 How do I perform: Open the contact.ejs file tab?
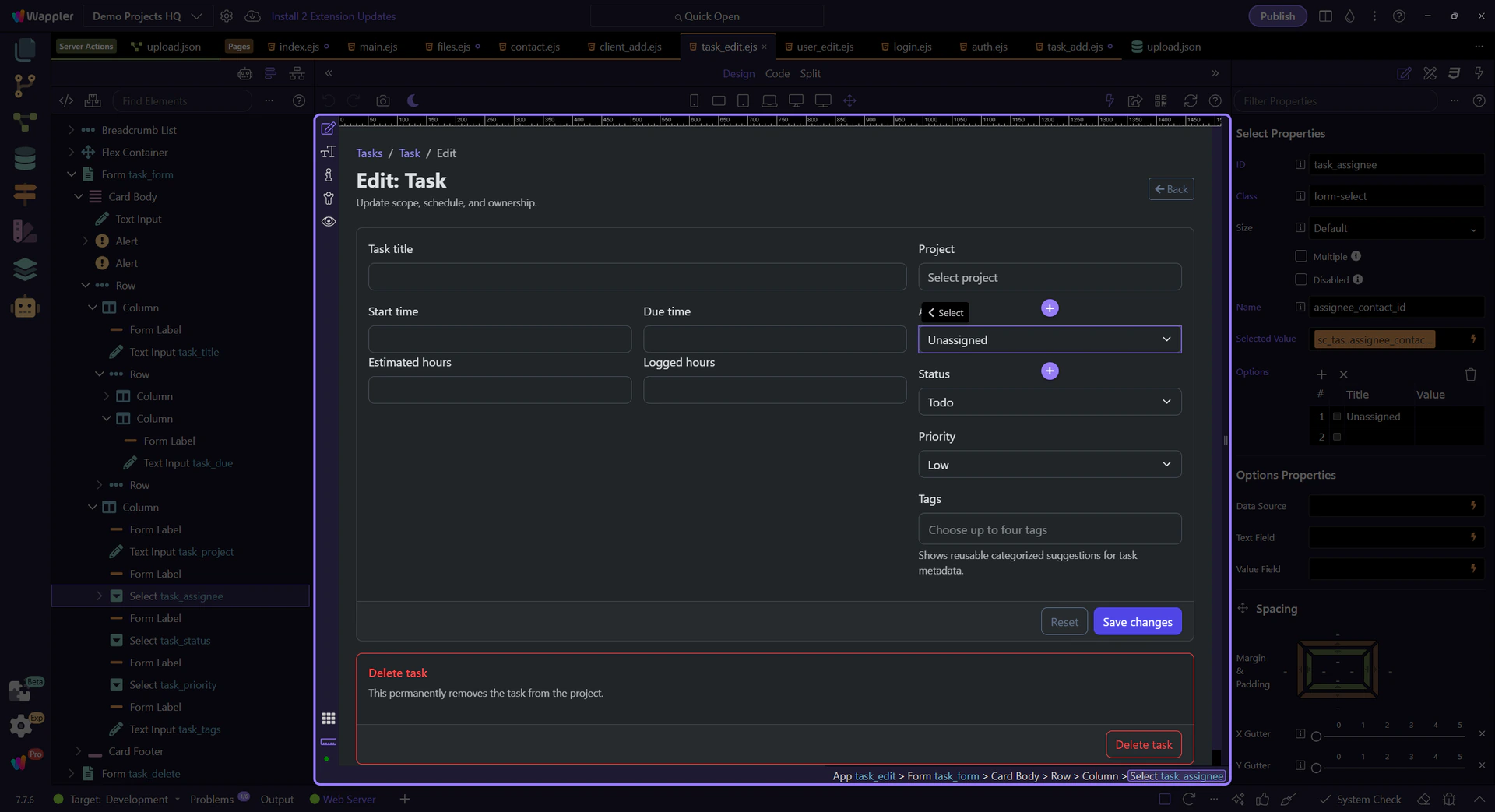(x=534, y=47)
